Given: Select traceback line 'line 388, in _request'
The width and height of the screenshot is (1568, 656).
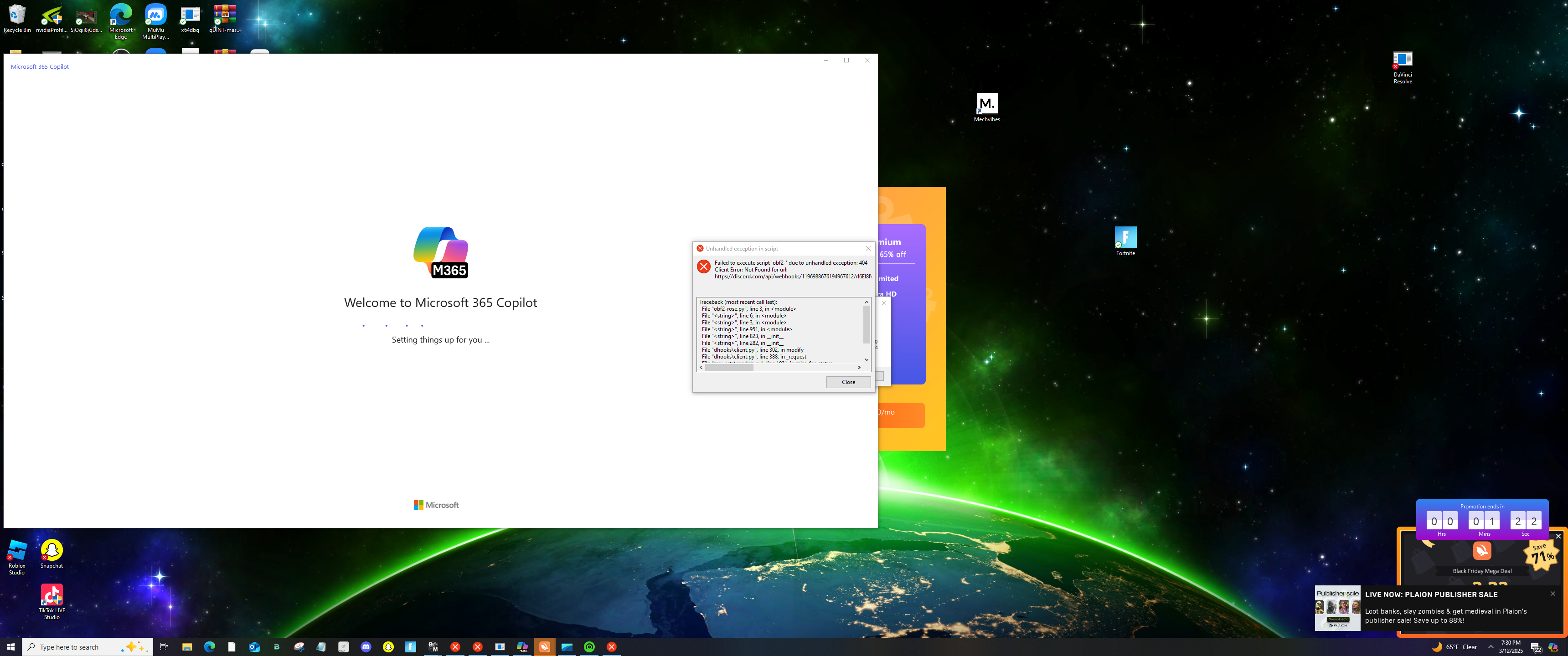Looking at the screenshot, I should click(753, 357).
